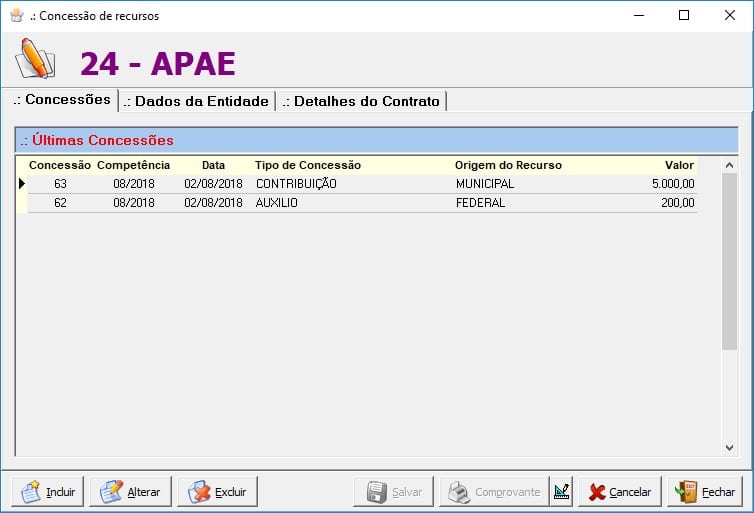The width and height of the screenshot is (754, 513).
Task: Click the Competência column header
Action: coord(133,165)
